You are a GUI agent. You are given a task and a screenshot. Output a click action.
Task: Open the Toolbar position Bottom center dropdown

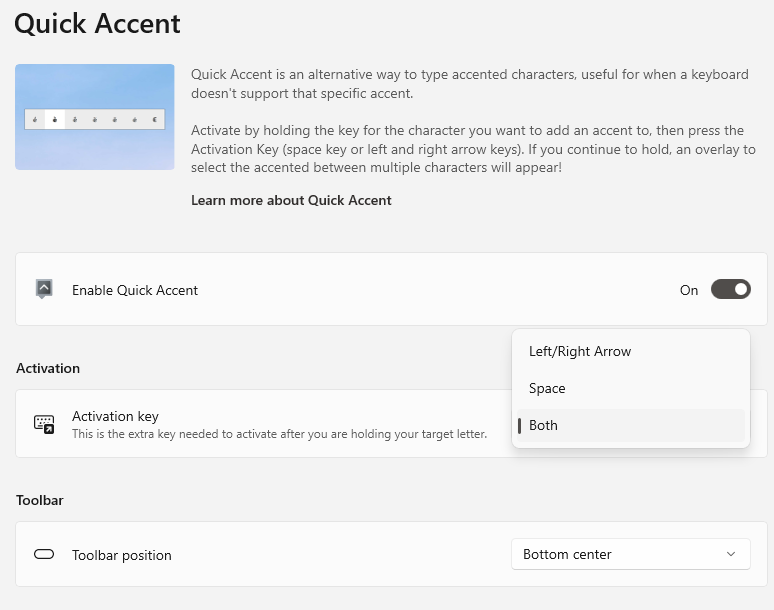tap(630, 554)
